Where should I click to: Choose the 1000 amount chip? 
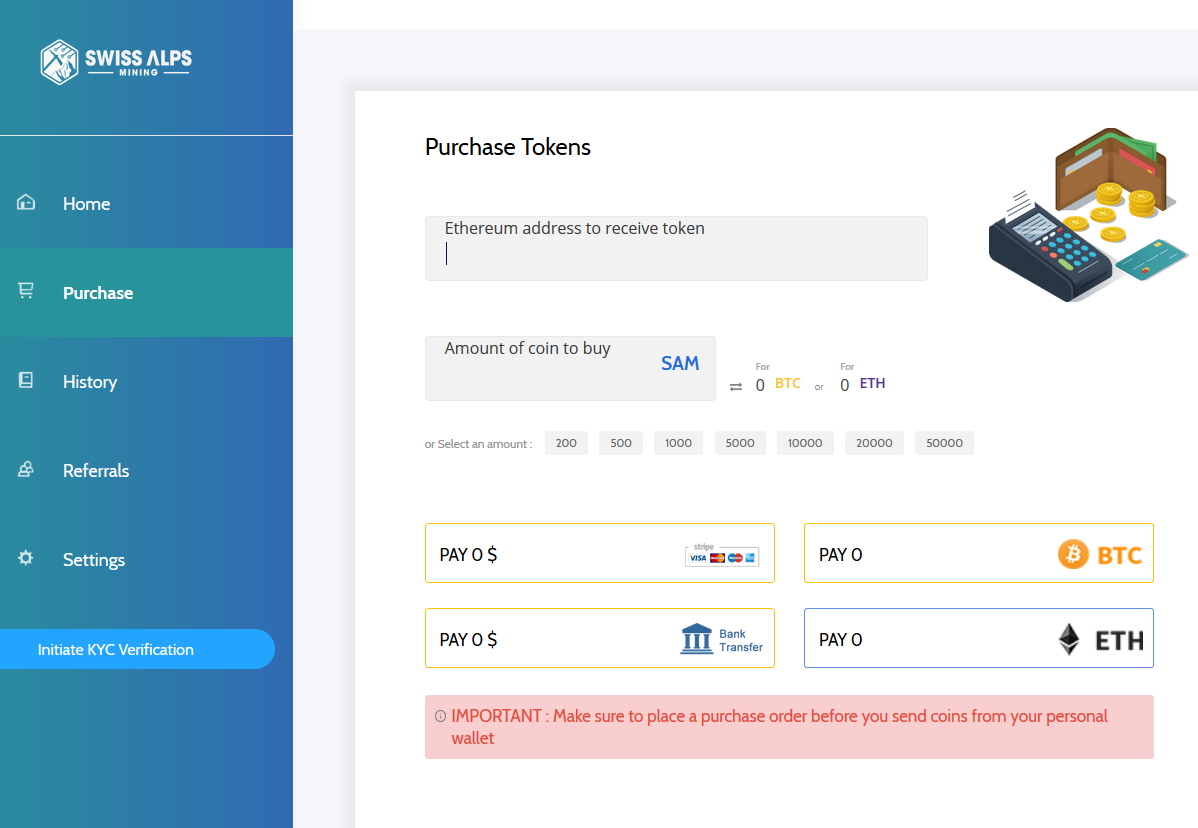pos(678,443)
